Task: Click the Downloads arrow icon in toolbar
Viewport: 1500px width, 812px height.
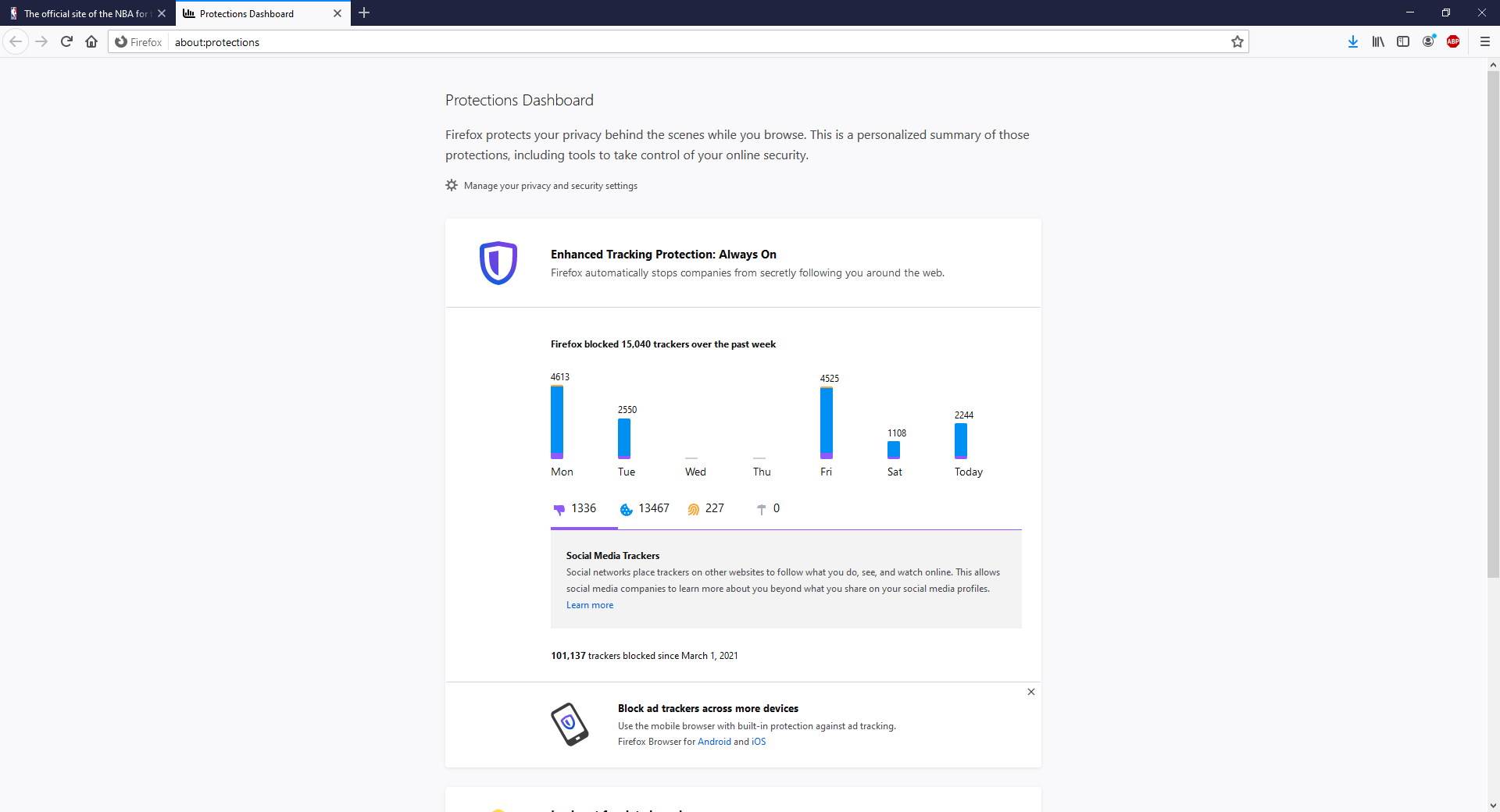Action: tap(1352, 42)
